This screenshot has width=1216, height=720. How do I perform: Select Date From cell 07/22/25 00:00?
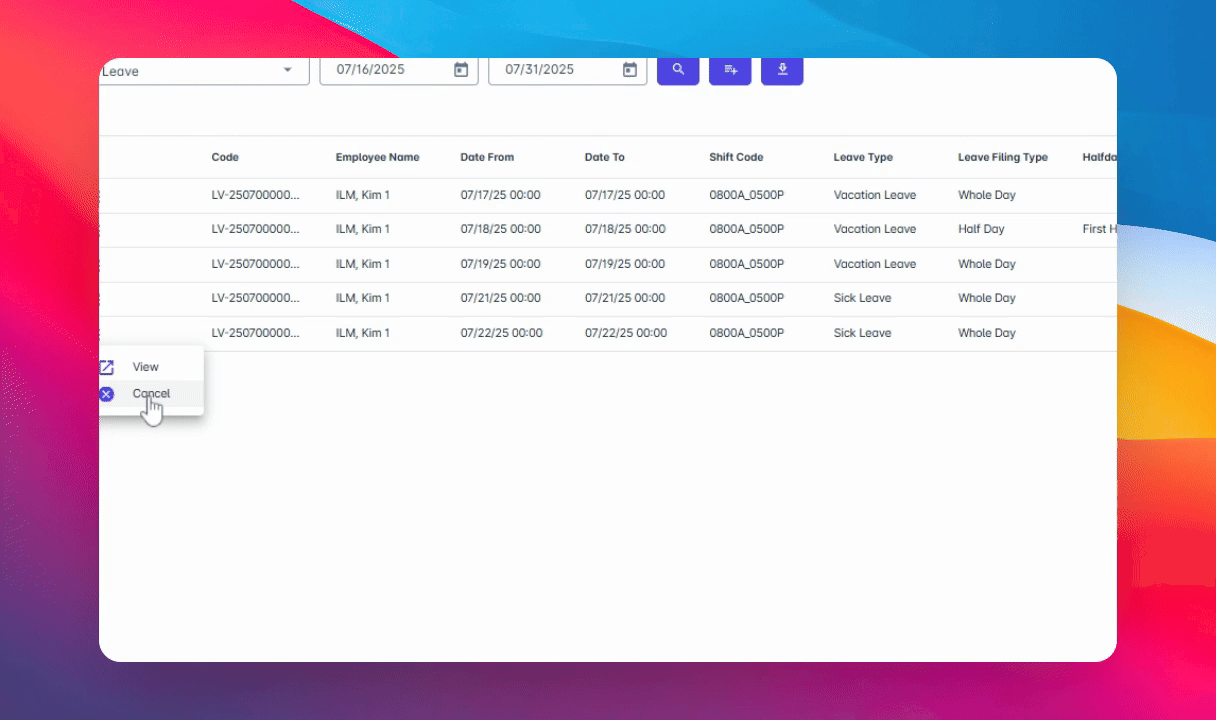501,333
